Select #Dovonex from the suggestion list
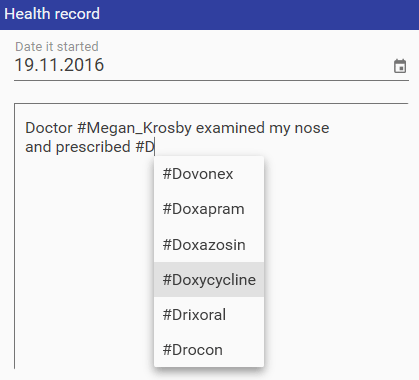Image resolution: width=419 pixels, height=380 pixels. tap(209, 174)
